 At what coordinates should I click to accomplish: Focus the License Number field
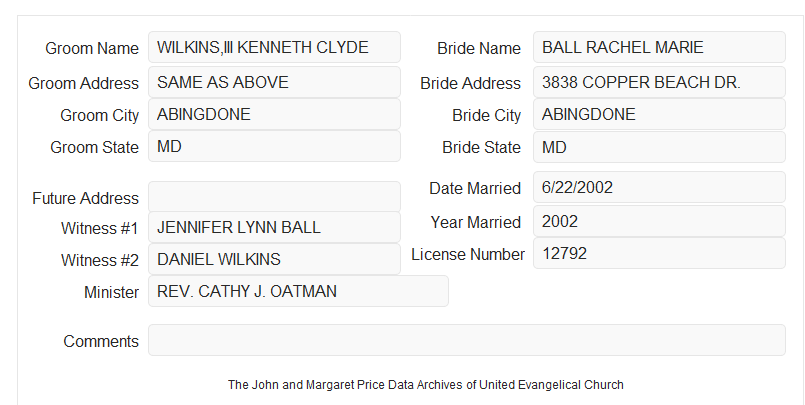point(659,253)
